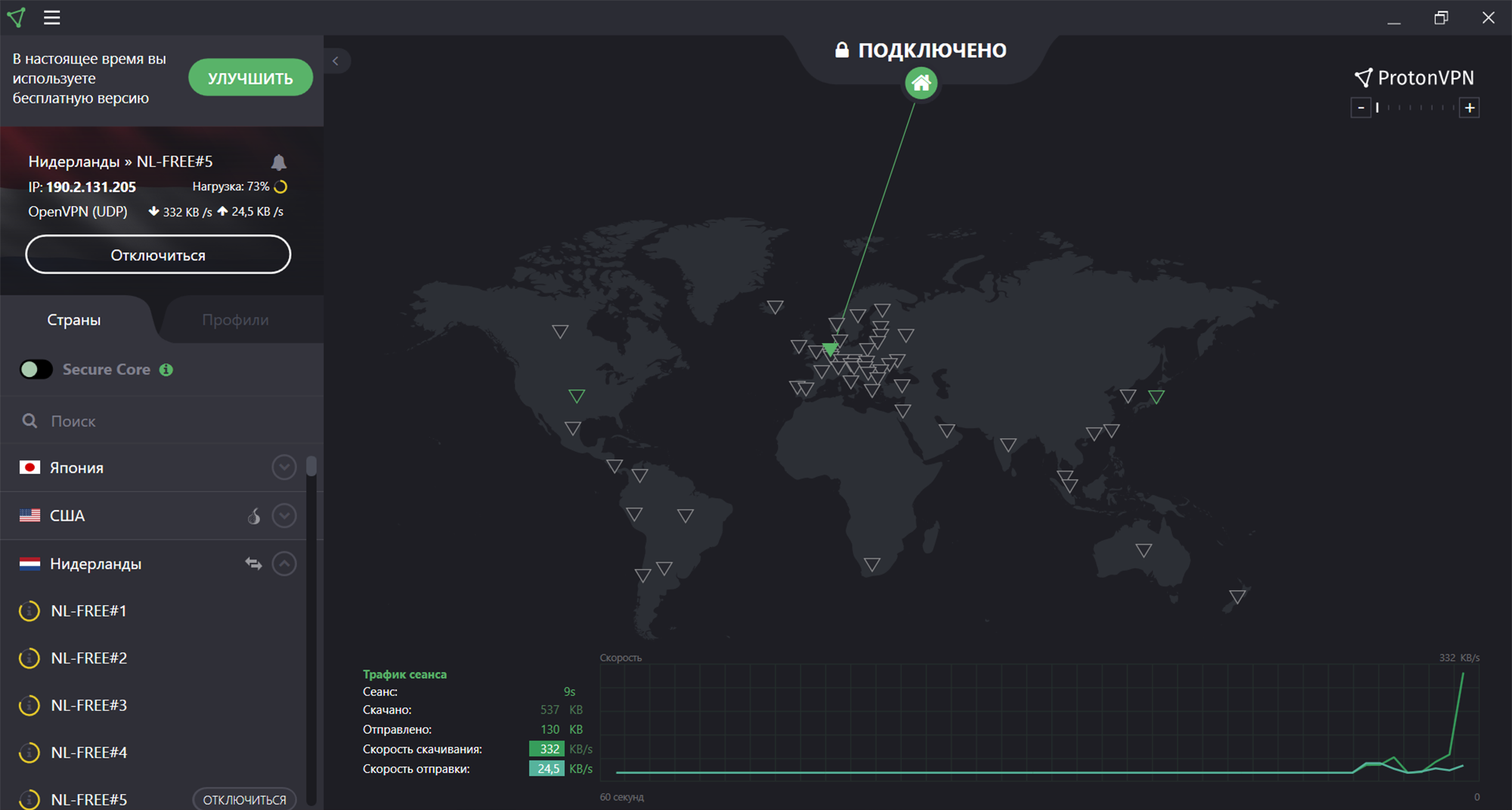Click the load indicator beside NL-FREE#2
The width and height of the screenshot is (1512, 810).
tap(29, 658)
